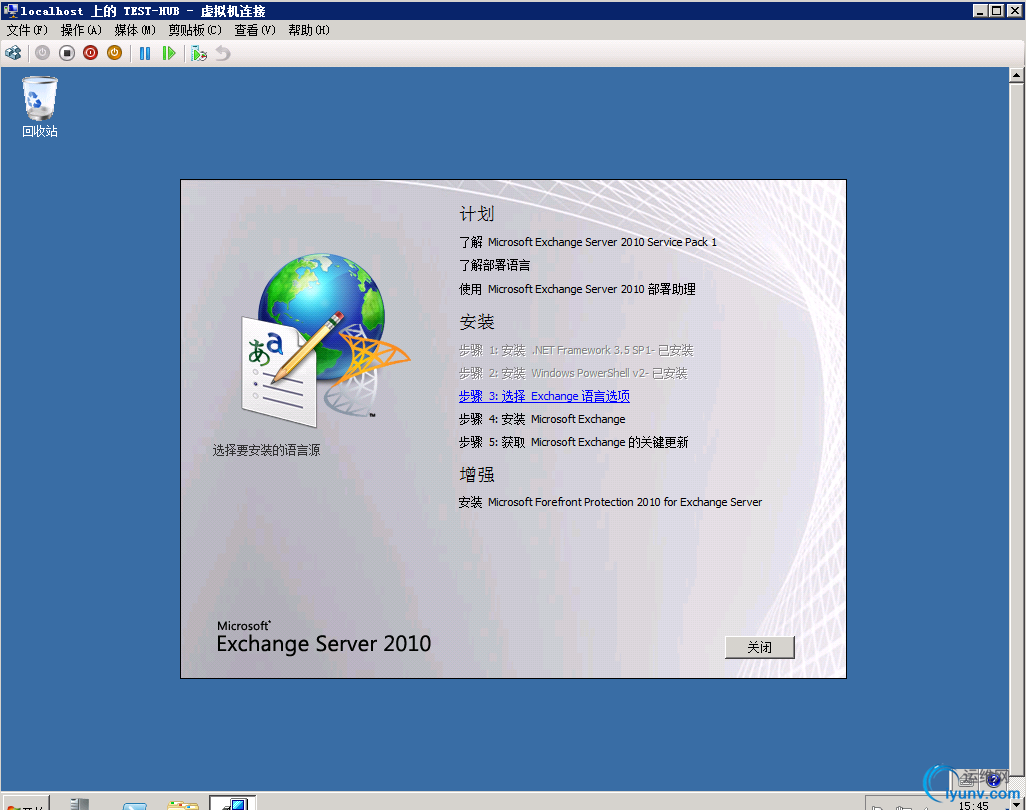This screenshot has width=1026, height=810.
Task: Click step 3 选择 Exchange 语言选项 link
Action: point(544,396)
